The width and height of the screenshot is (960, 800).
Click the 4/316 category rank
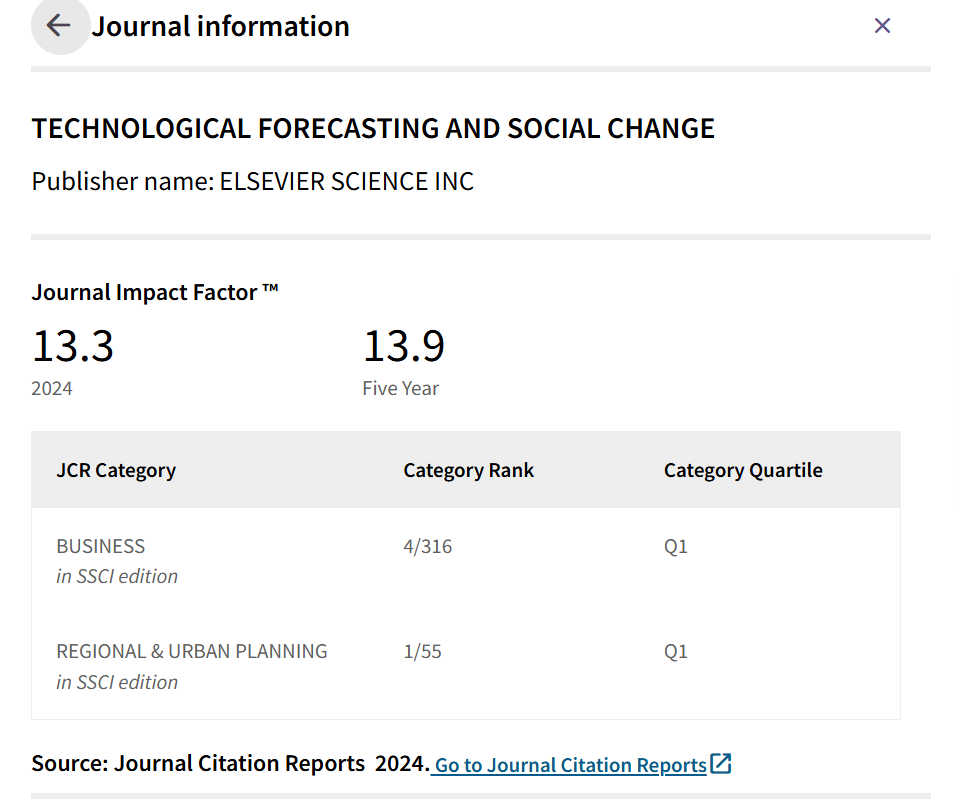click(x=427, y=547)
